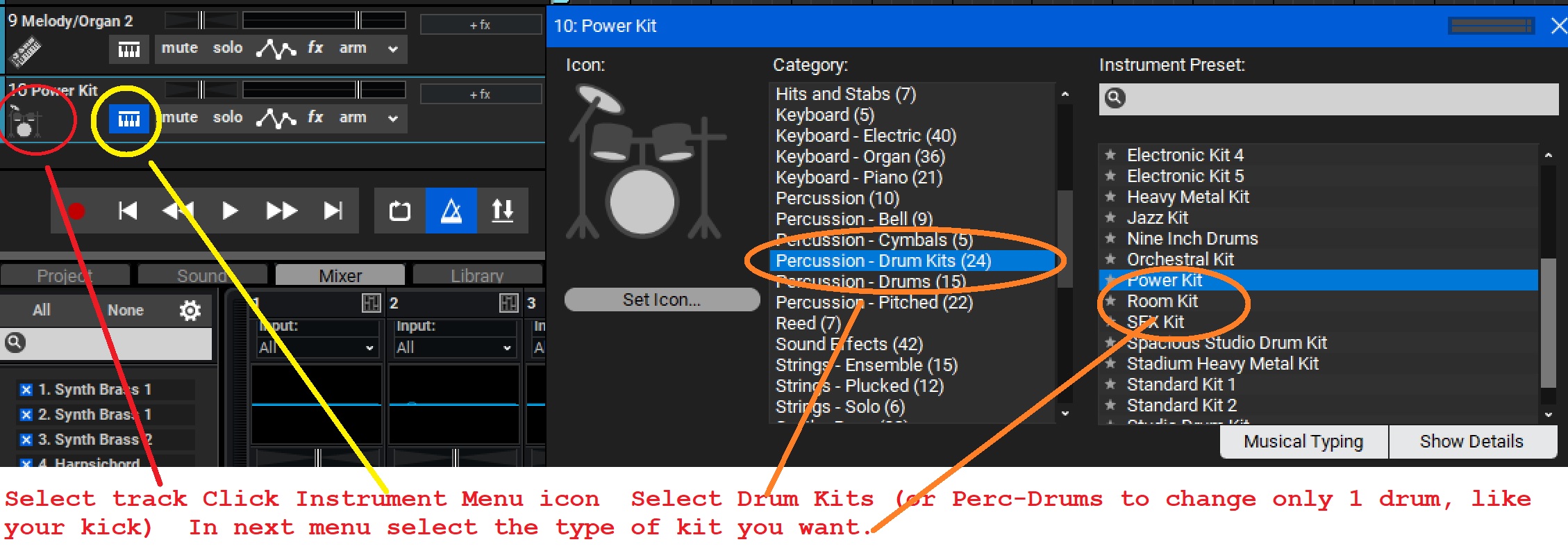Open instrument menu icon on Melody/Organ 2 track
1568x558 pixels.
pyautogui.click(x=129, y=49)
